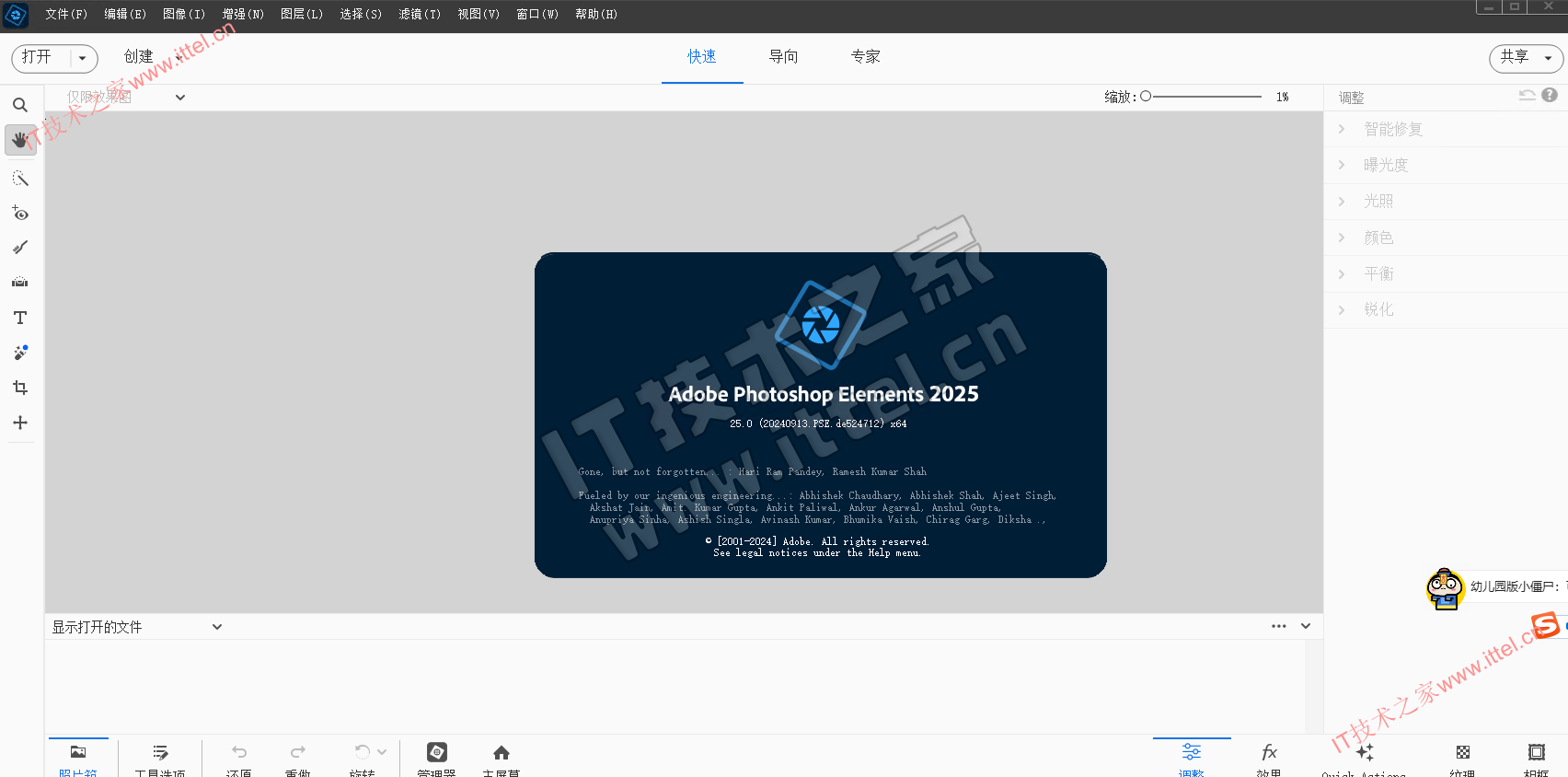
Task: Open the 视图(V) menu
Action: pos(478,15)
